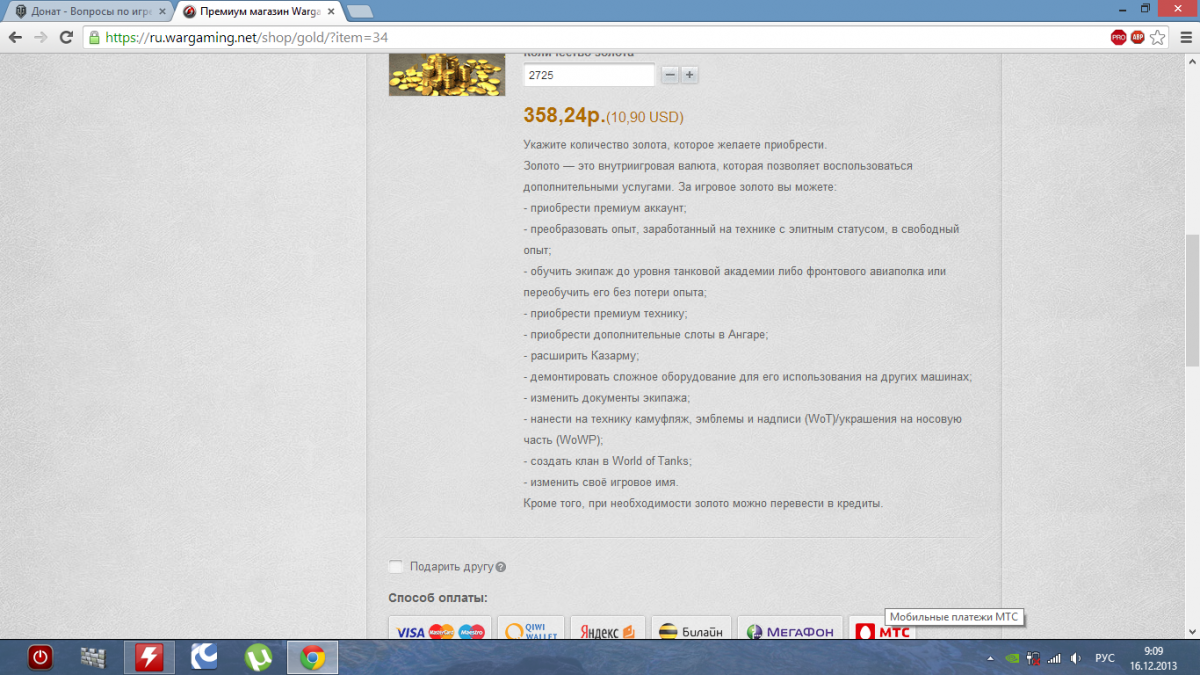
Task: Click the gold coins thumbnail image
Action: click(x=447, y=74)
